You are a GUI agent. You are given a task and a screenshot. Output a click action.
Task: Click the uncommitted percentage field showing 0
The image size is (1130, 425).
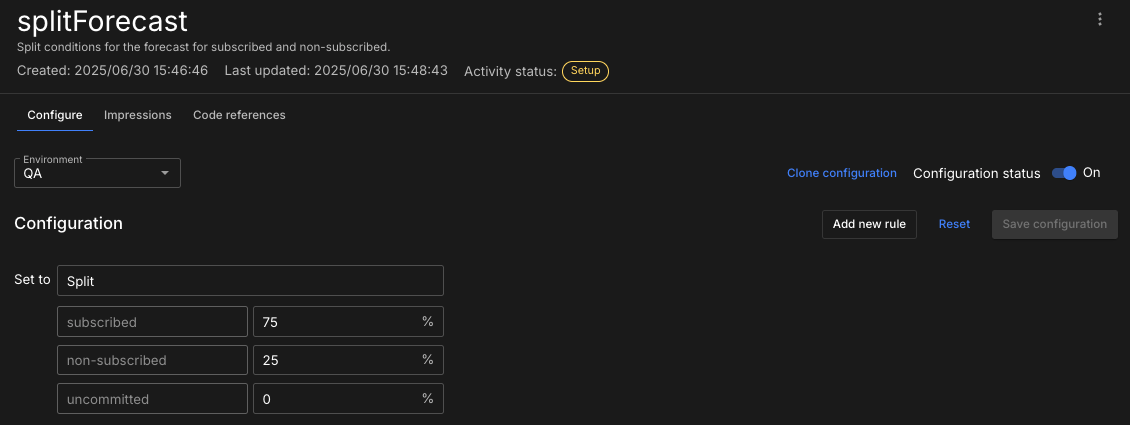tap(335, 399)
